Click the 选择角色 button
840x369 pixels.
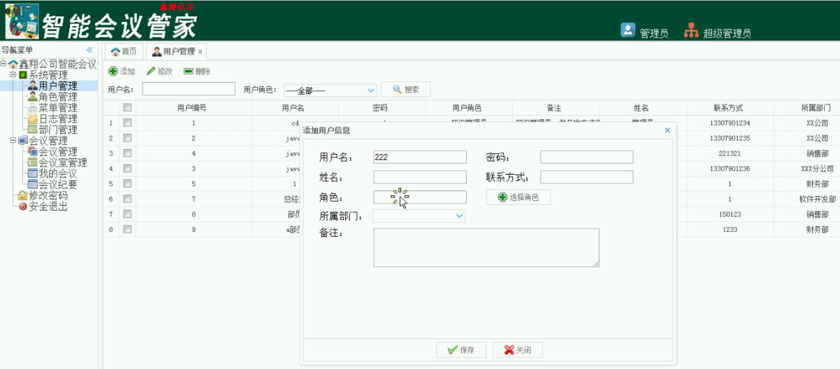tap(518, 197)
